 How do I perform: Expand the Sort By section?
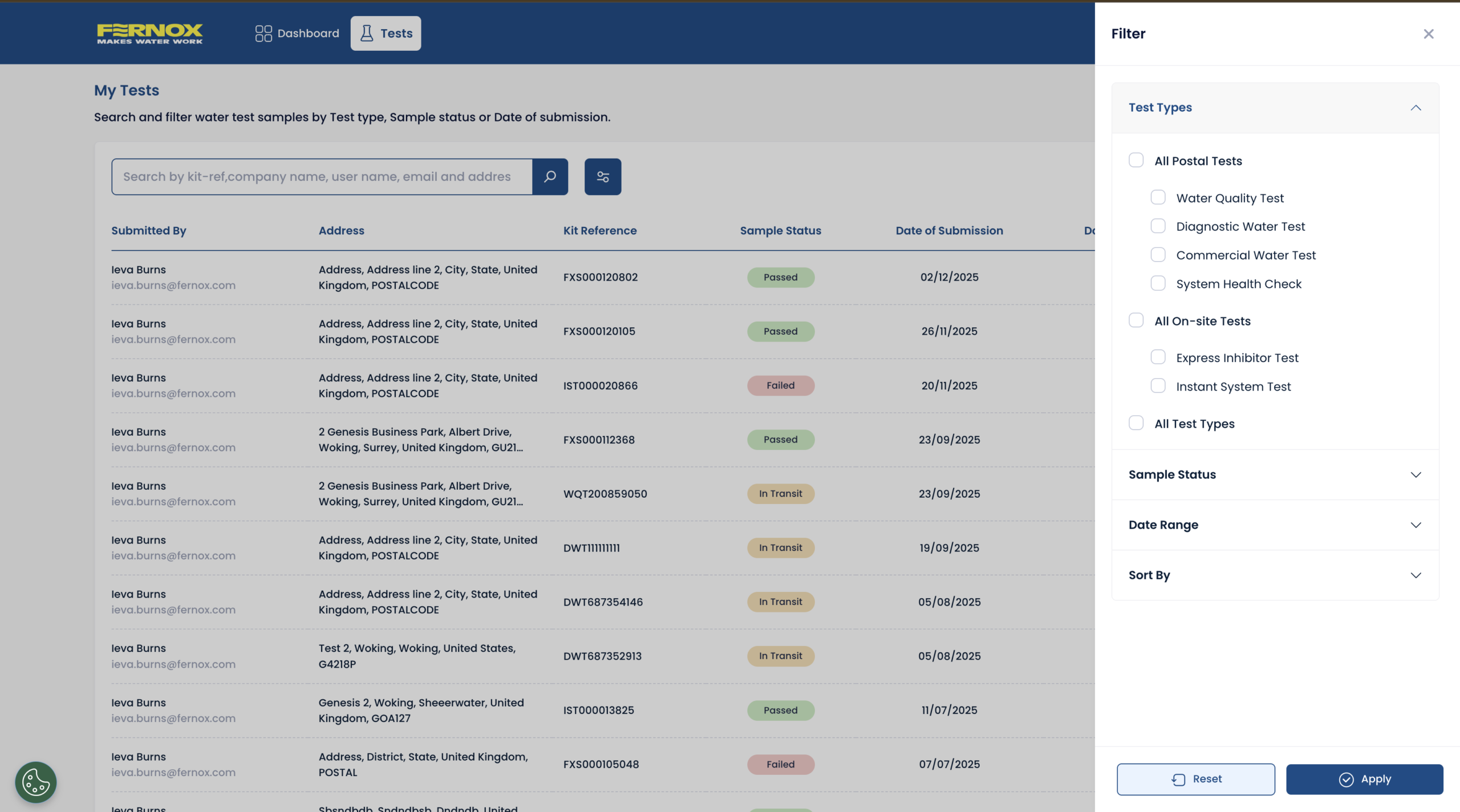coord(1416,575)
